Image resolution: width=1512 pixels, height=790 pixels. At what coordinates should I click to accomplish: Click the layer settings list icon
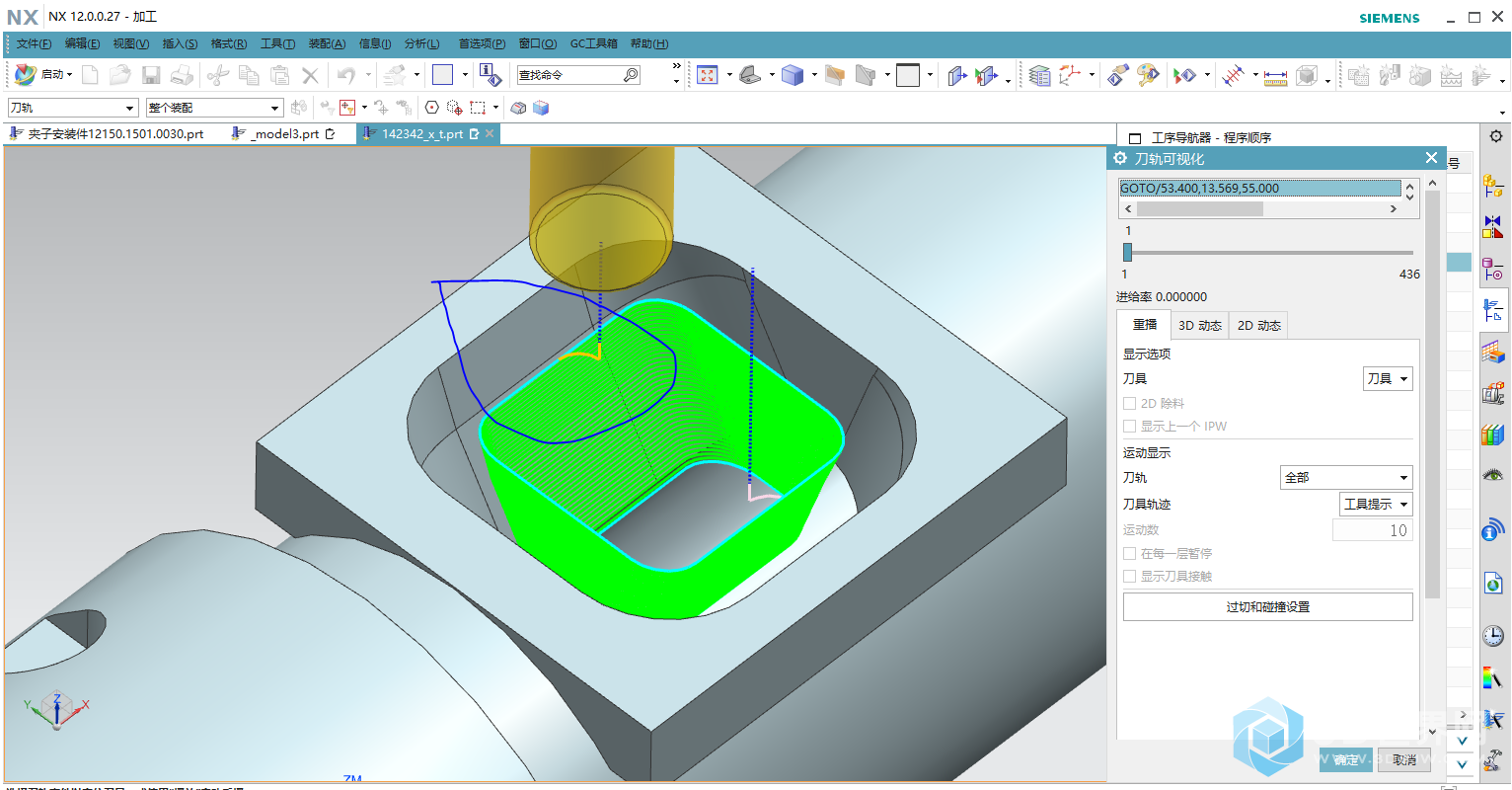pos(1039,75)
